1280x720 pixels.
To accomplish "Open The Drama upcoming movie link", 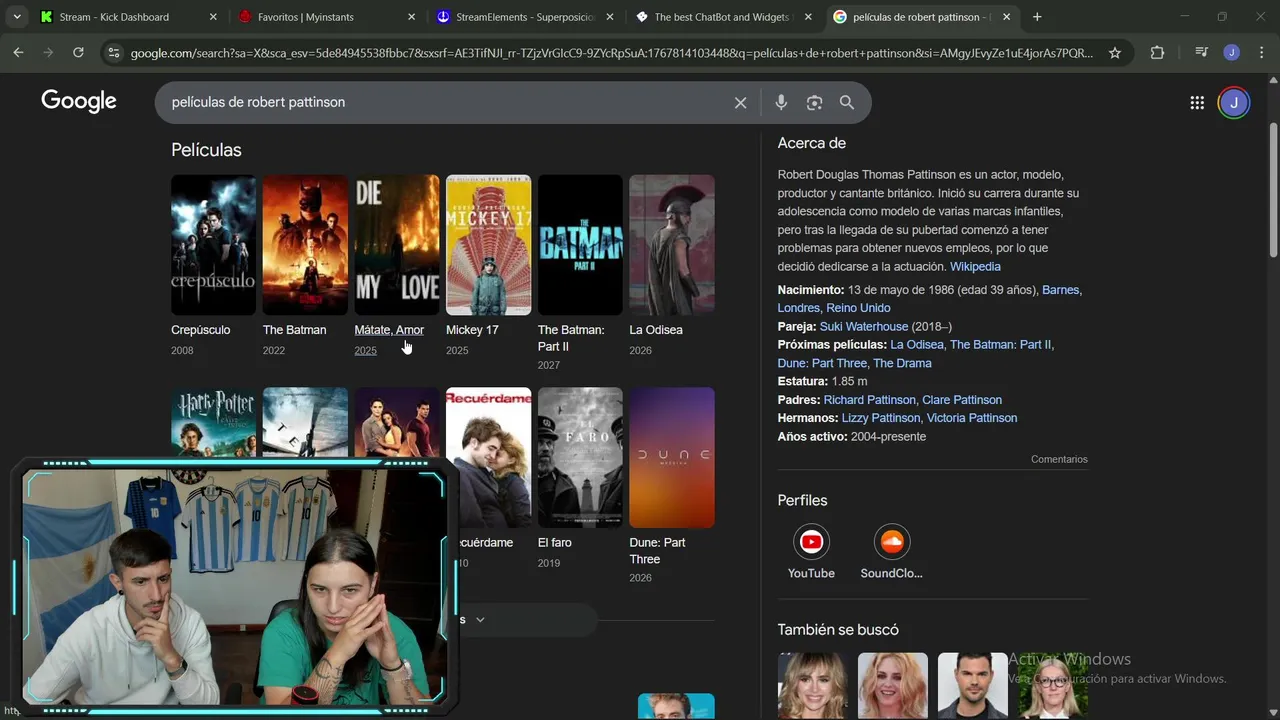I will (x=902, y=363).
